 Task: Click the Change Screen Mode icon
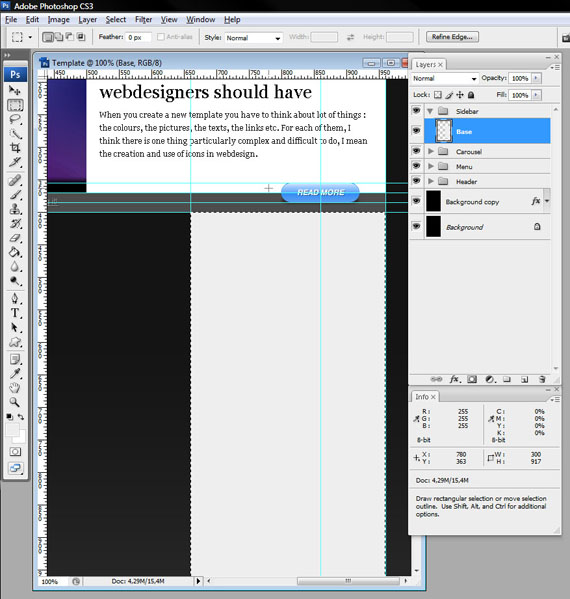click(x=15, y=468)
